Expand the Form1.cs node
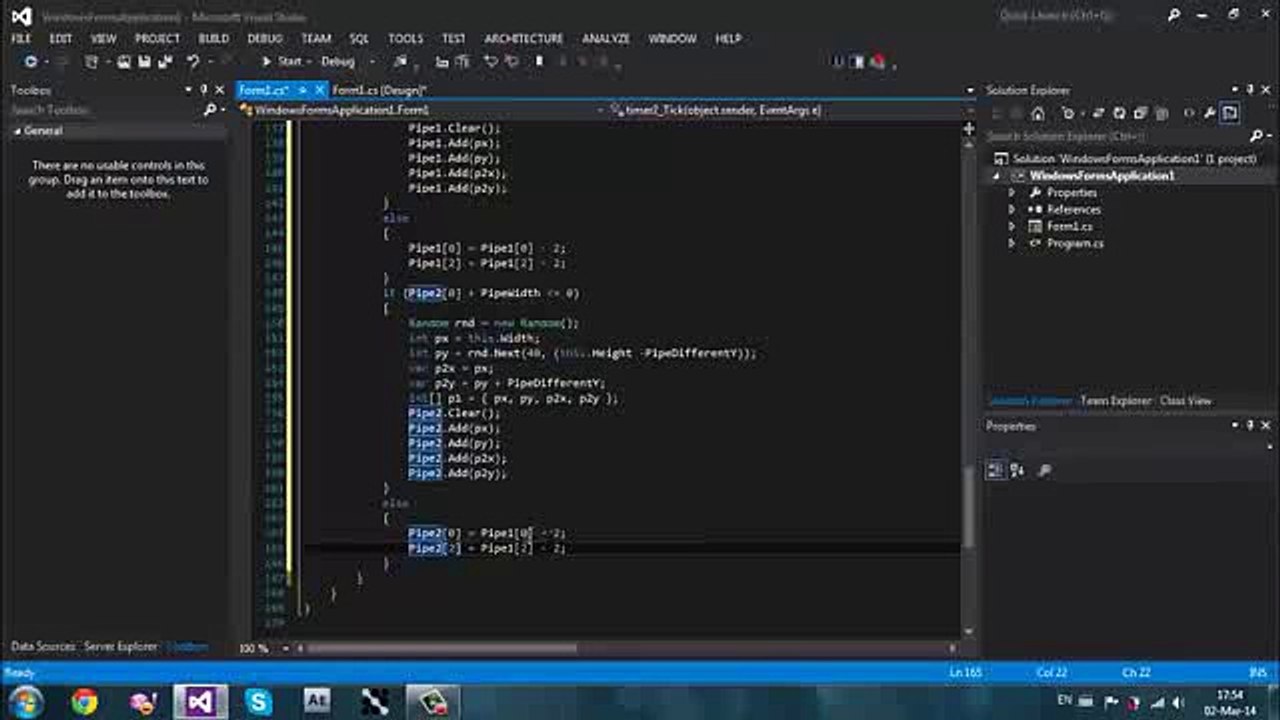This screenshot has width=1280, height=720. 1012,227
